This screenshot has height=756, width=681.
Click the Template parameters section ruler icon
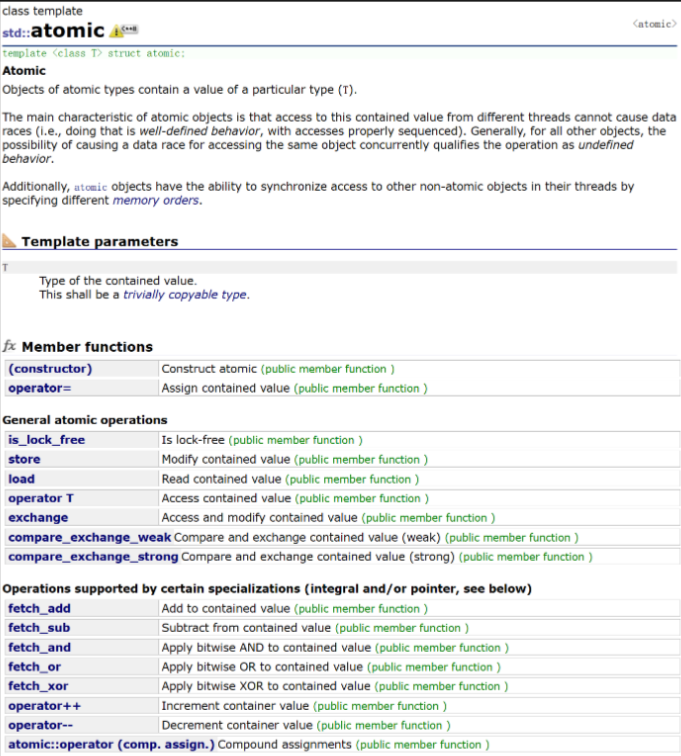pyautogui.click(x=9, y=240)
